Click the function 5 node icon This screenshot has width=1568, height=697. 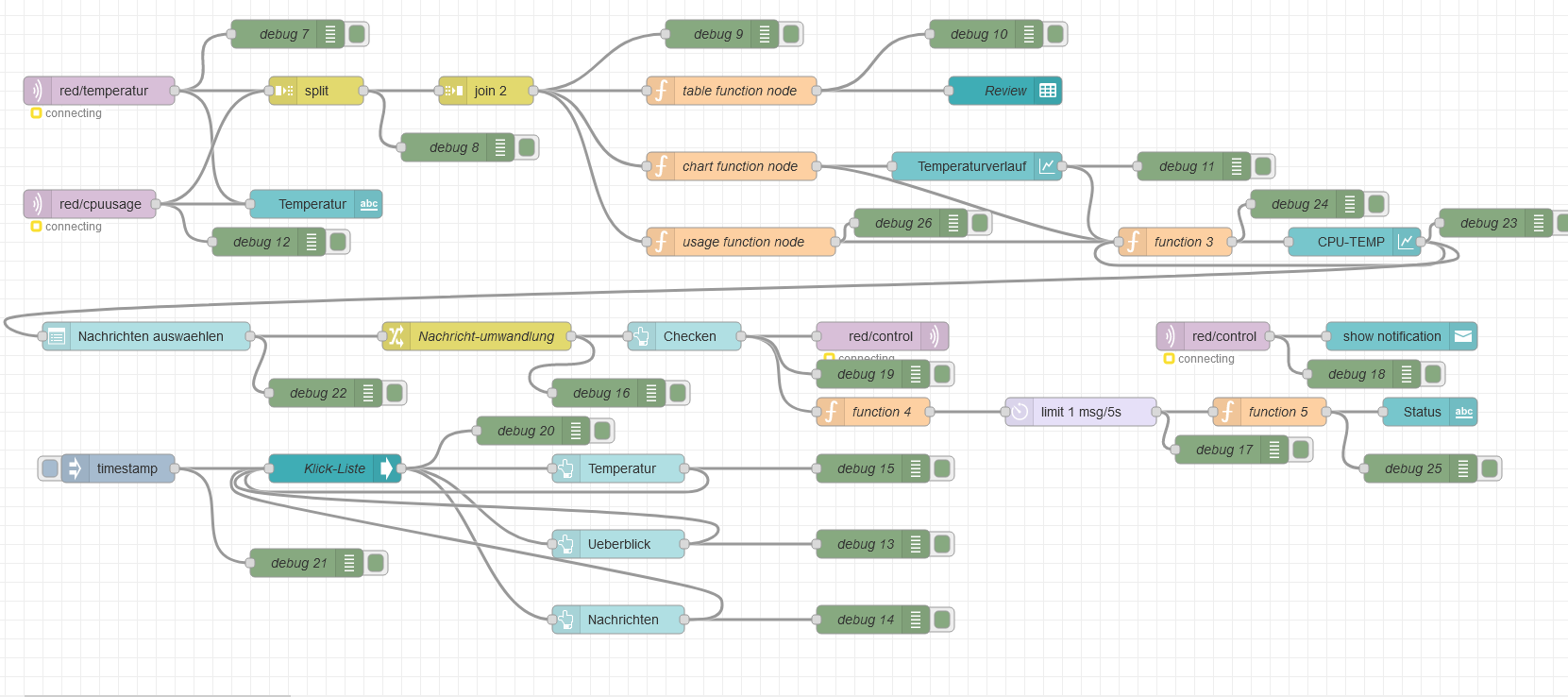coord(1227,412)
